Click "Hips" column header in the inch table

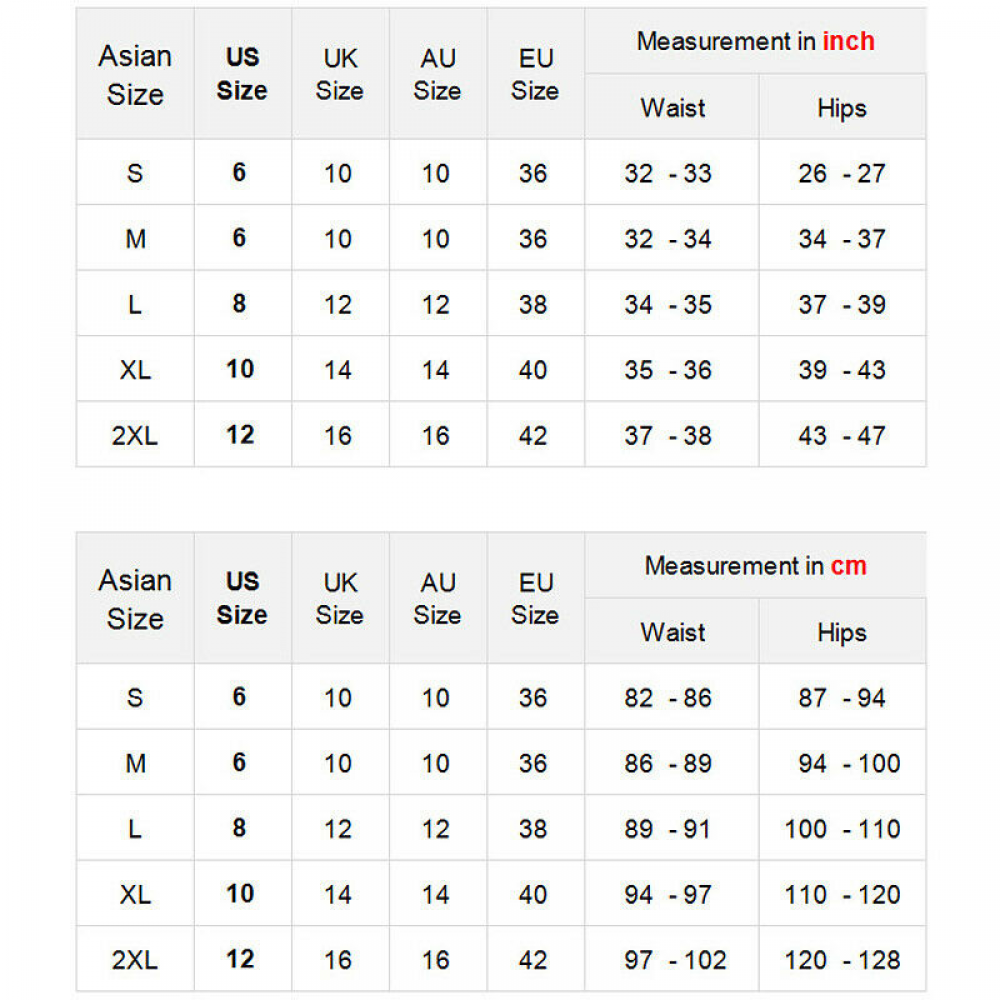pyautogui.click(x=842, y=108)
